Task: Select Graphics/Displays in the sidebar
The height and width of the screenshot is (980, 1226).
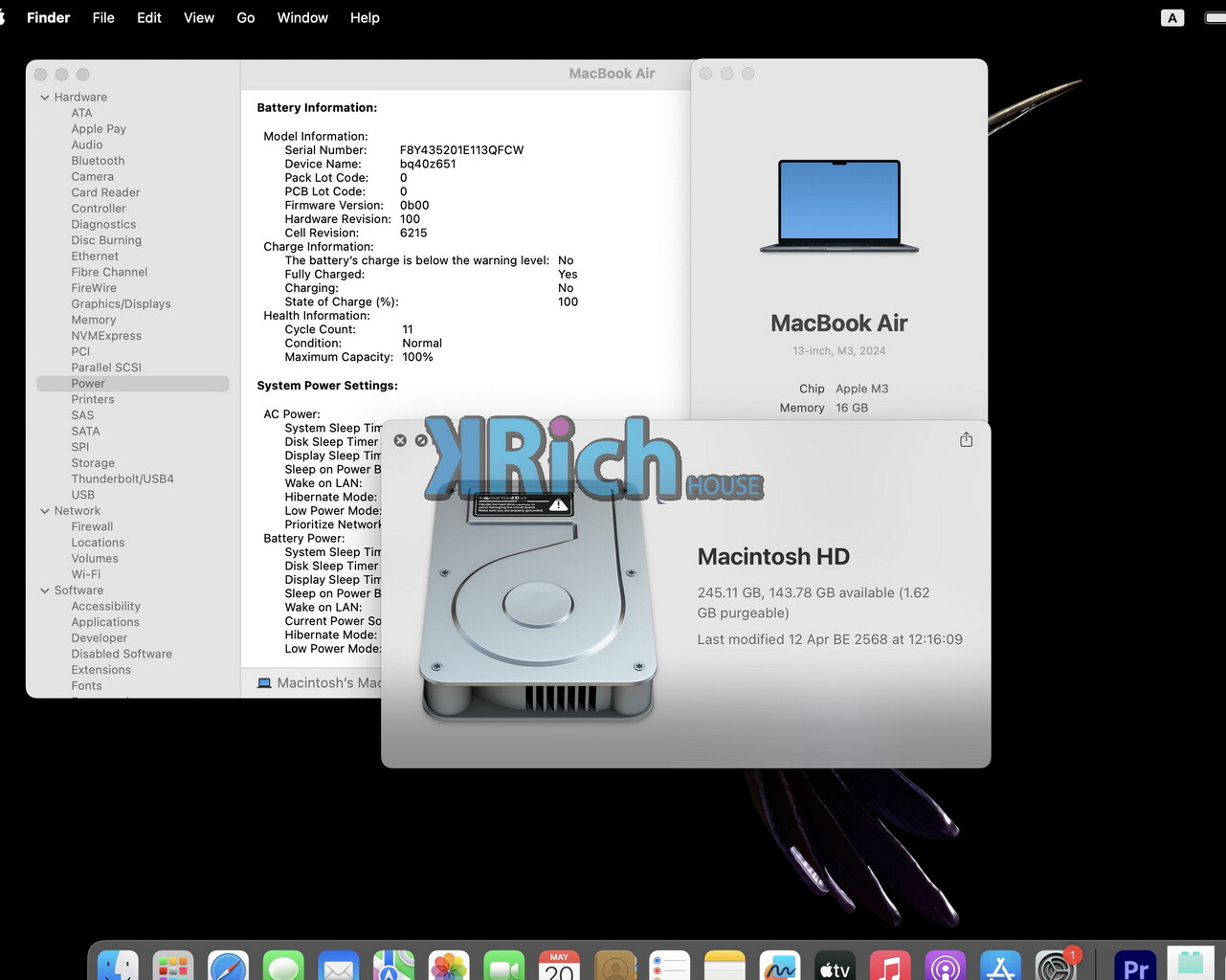Action: pyautogui.click(x=121, y=303)
